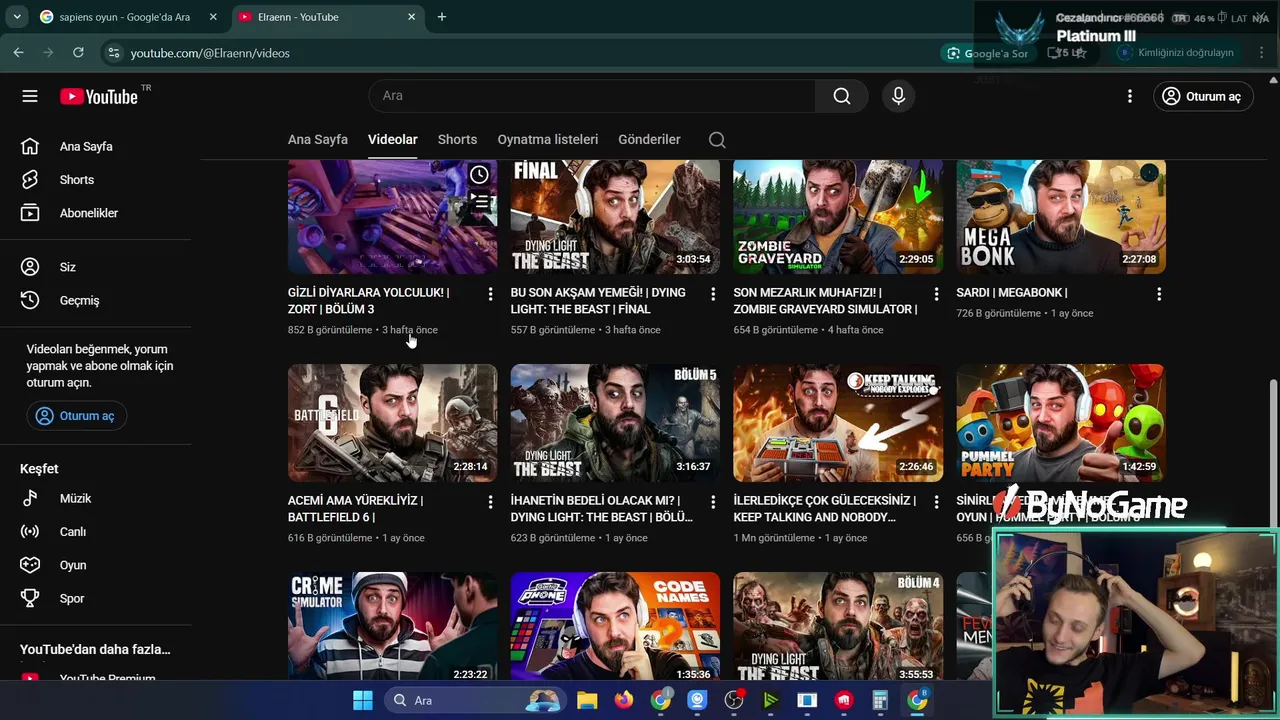Click Google'a Sor button in address bar

click(x=987, y=53)
